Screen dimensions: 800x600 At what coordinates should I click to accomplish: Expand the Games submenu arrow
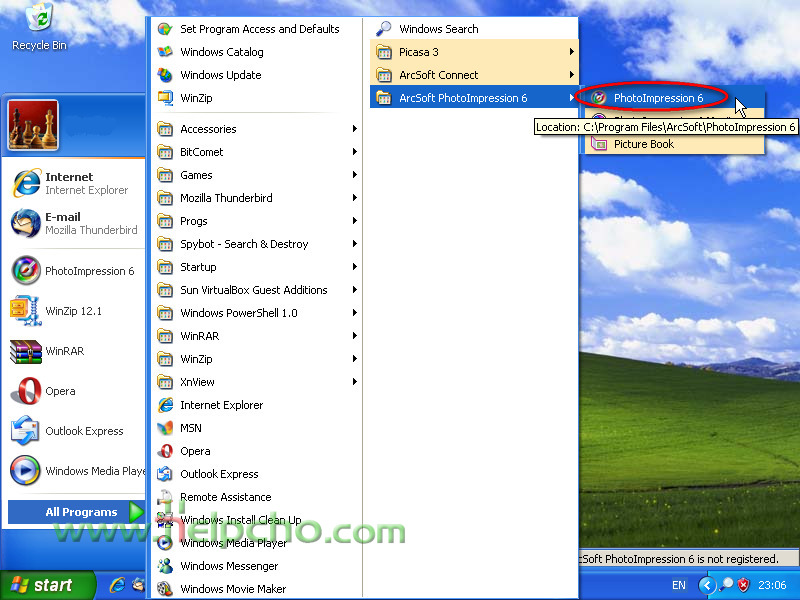click(x=355, y=175)
